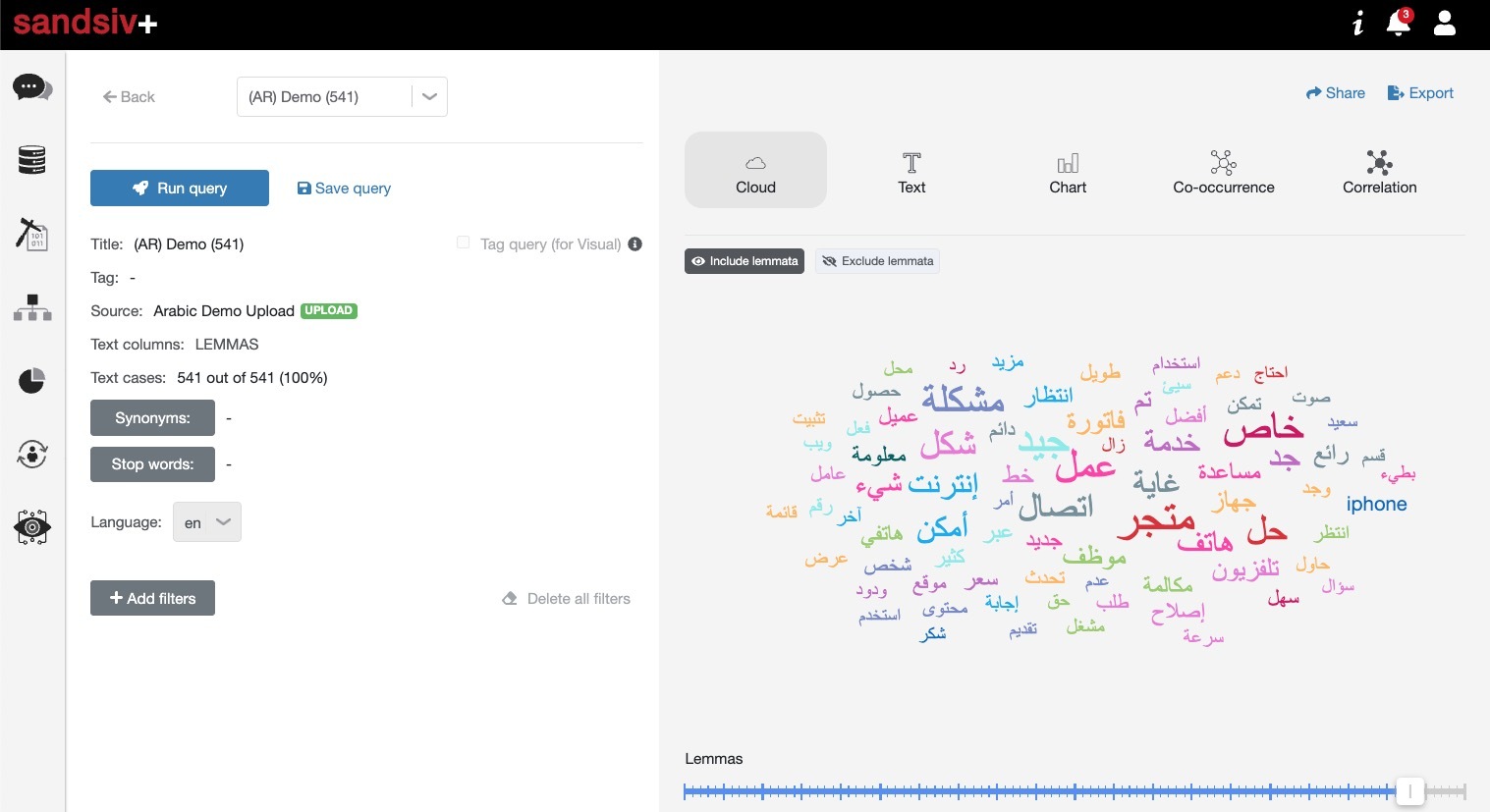Toggle Include lemmata view

click(x=745, y=261)
